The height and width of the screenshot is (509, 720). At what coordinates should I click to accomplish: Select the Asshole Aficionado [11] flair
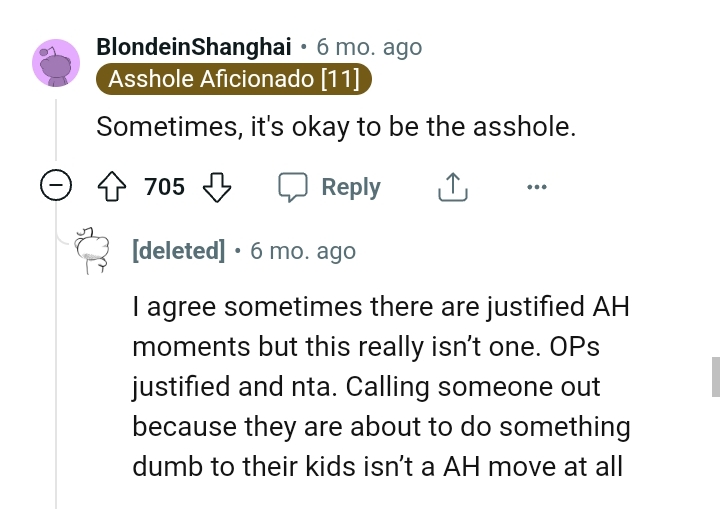pos(234,79)
